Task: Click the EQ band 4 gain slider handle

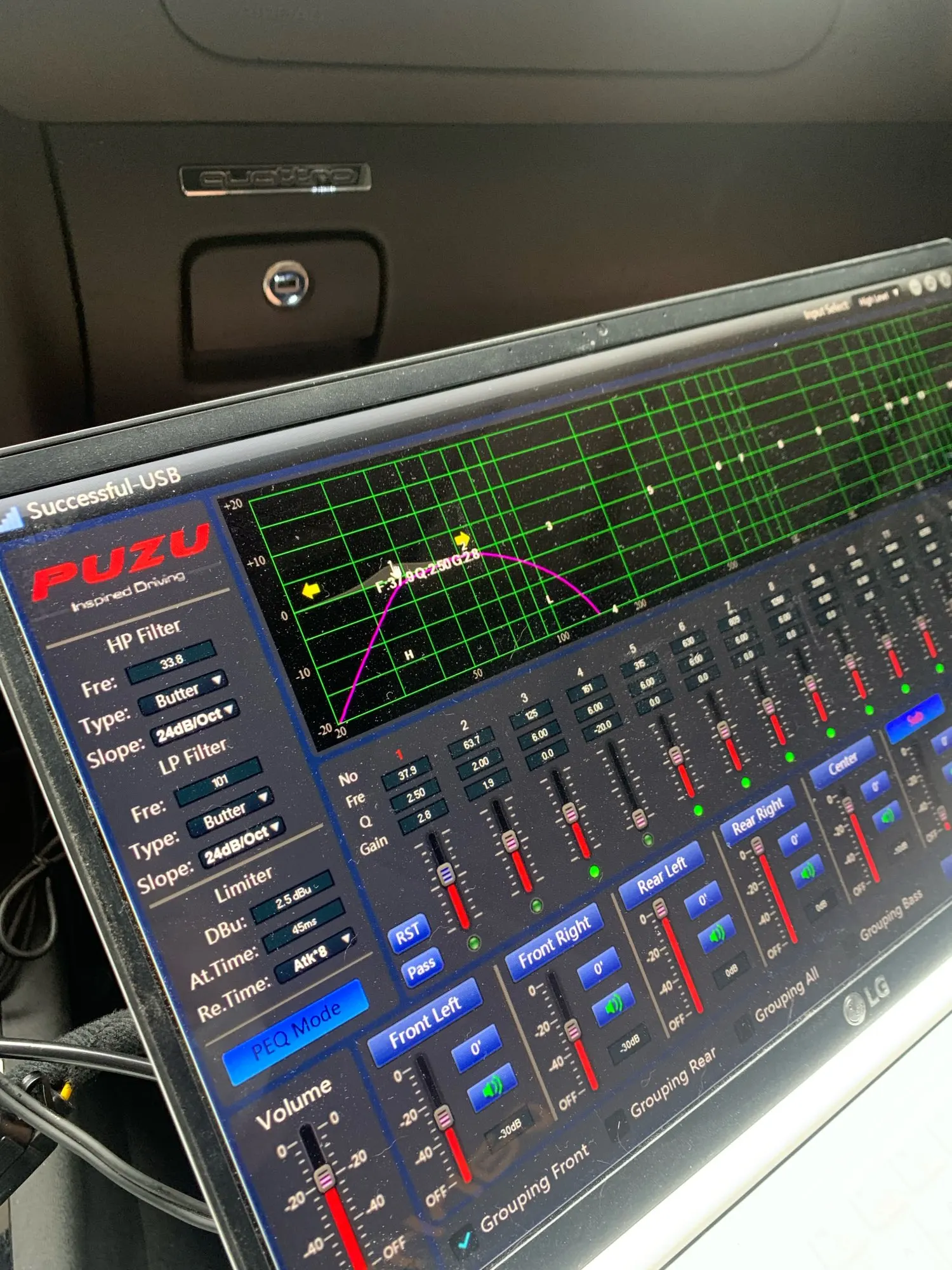Action: click(640, 819)
